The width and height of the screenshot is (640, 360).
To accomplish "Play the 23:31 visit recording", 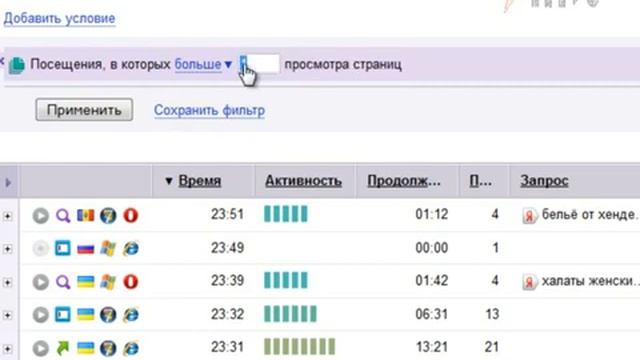I will 41,348.
